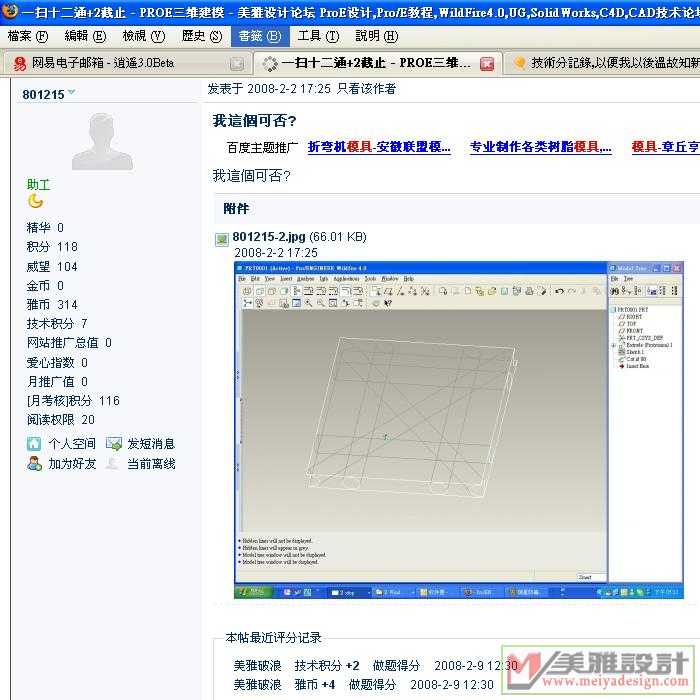This screenshot has height=700, width=700.
Task: Open the 檢視 (V) menu
Action: tap(144, 36)
